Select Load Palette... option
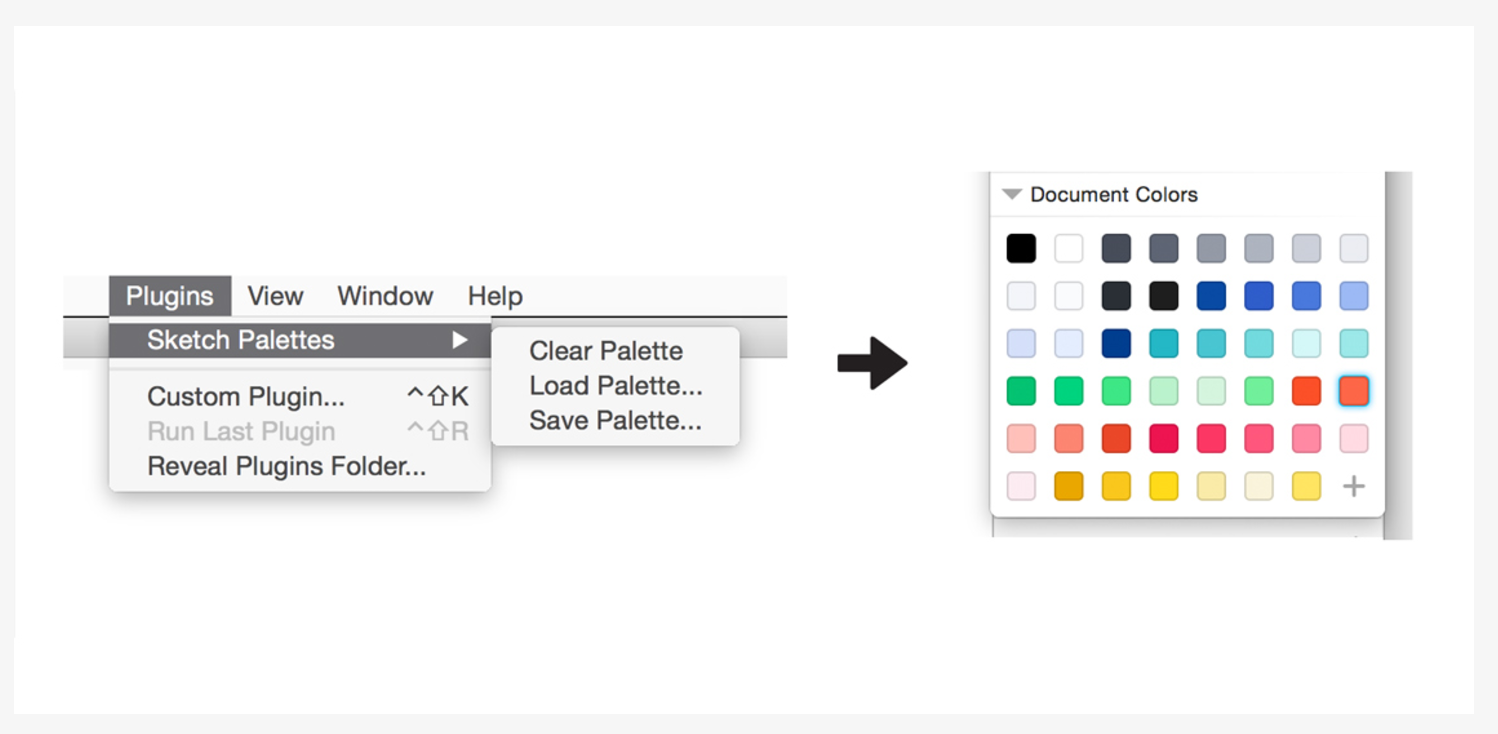 click(616, 386)
